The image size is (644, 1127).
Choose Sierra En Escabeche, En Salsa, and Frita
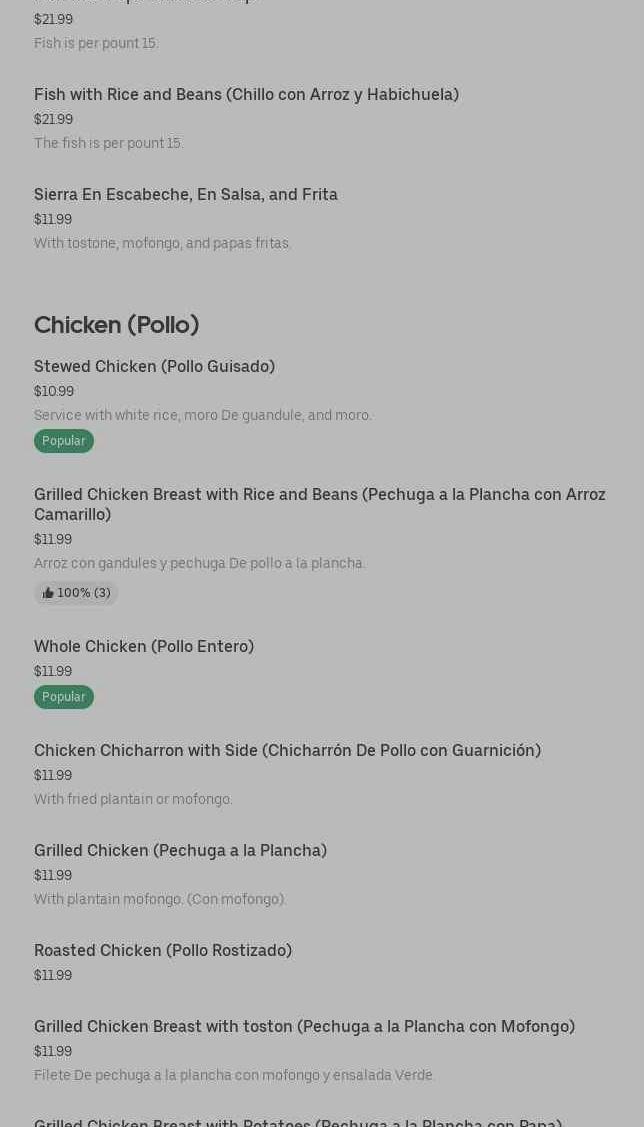186,194
